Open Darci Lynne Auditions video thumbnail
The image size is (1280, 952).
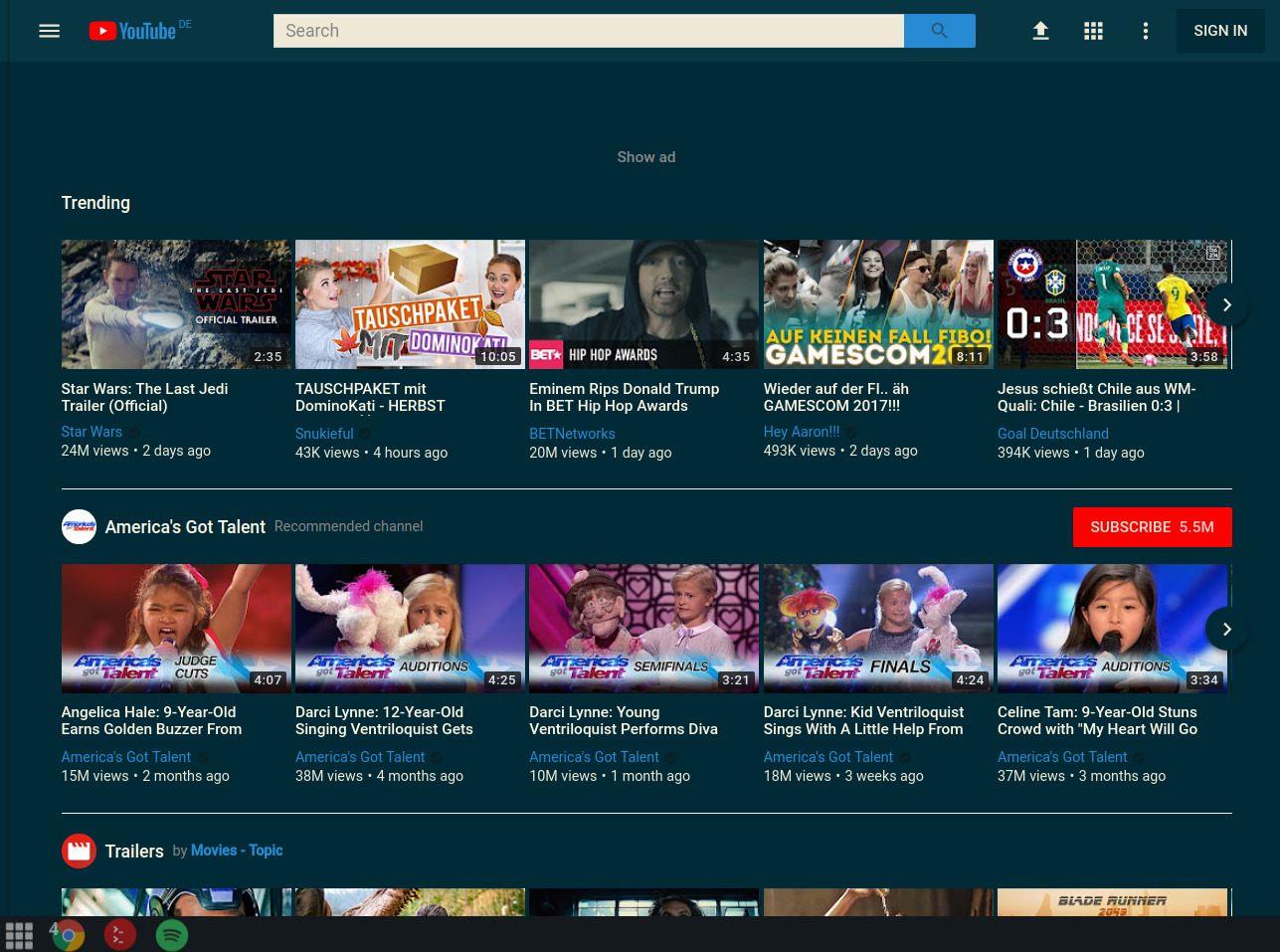pos(410,629)
